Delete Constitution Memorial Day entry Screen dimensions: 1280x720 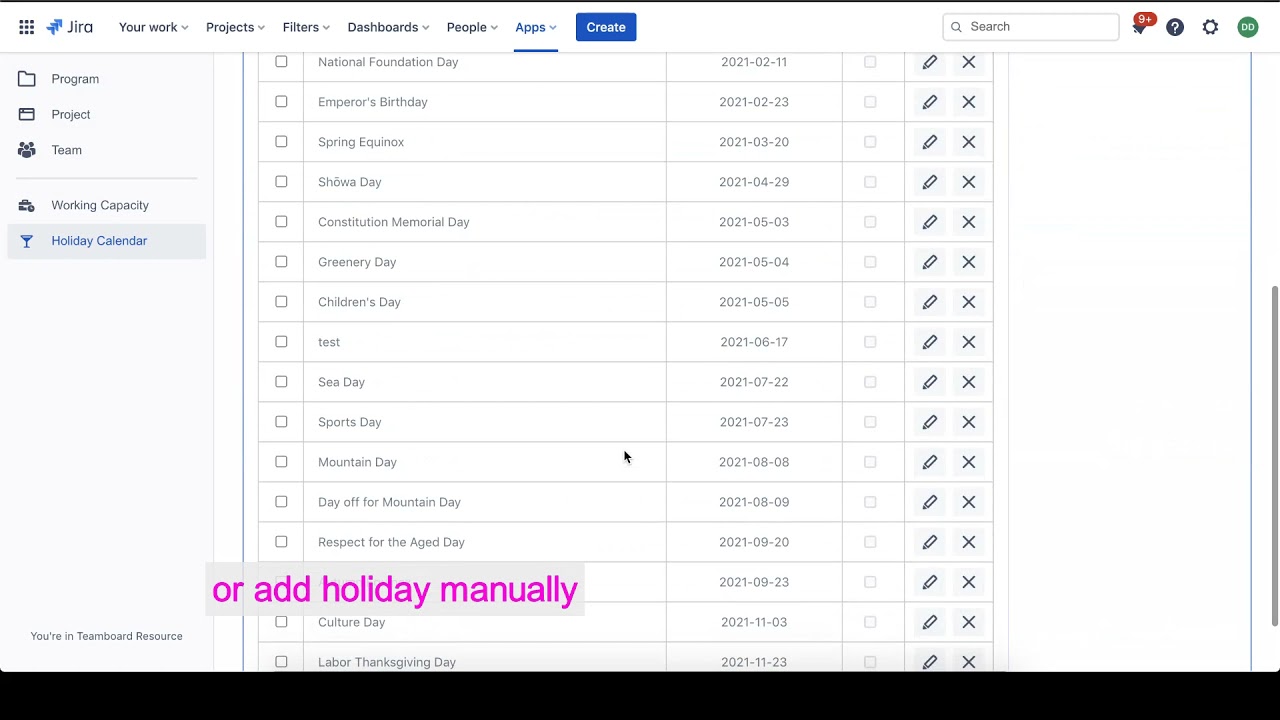(969, 222)
